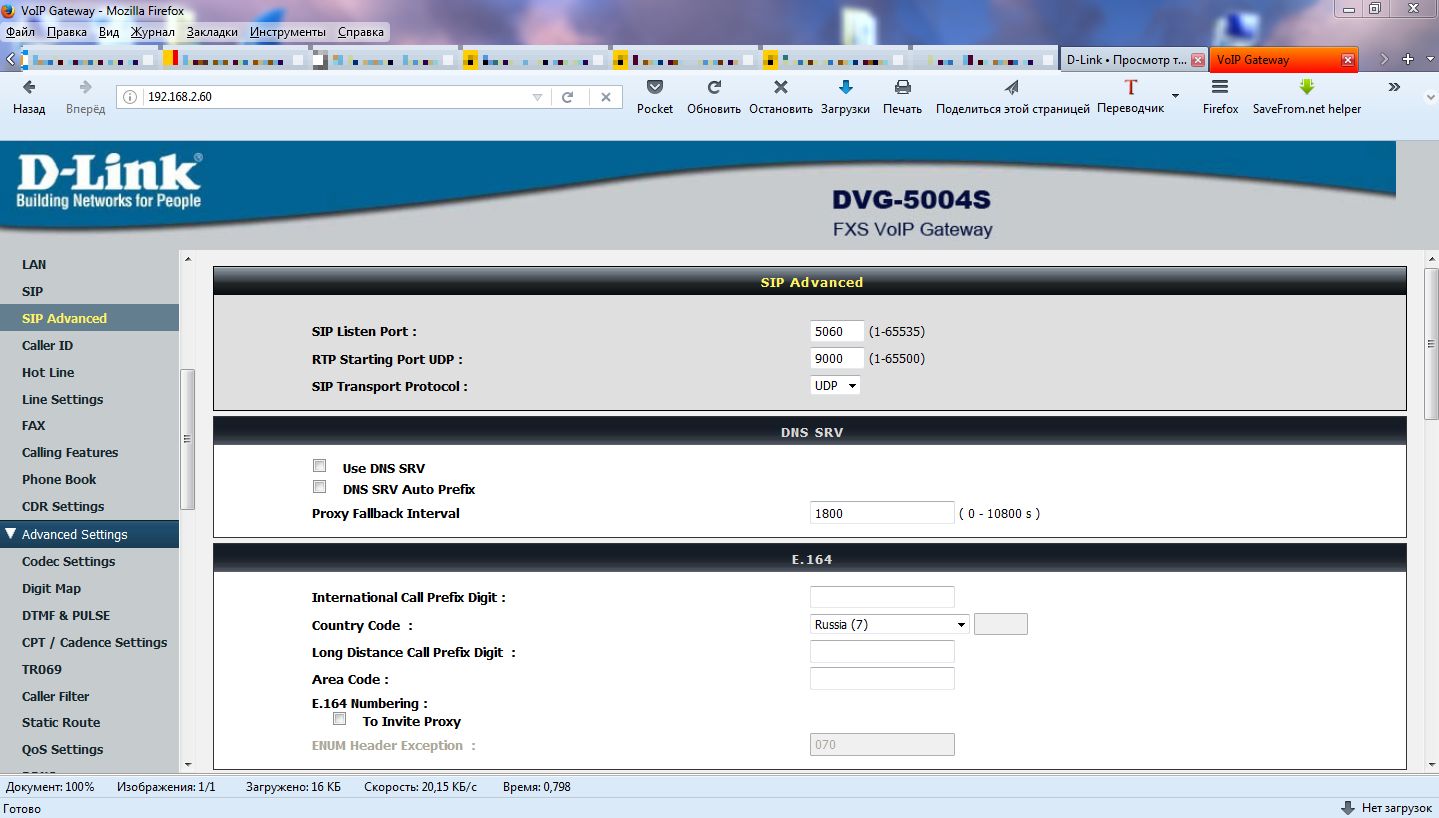Open the SIP Transport Protocol dropdown
The height and width of the screenshot is (818, 1439).
(835, 386)
